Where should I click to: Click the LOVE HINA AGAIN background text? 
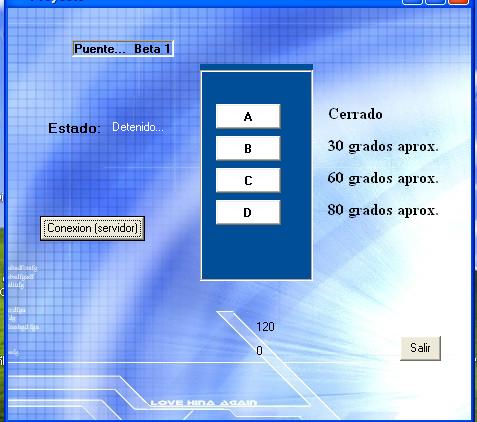(x=204, y=403)
